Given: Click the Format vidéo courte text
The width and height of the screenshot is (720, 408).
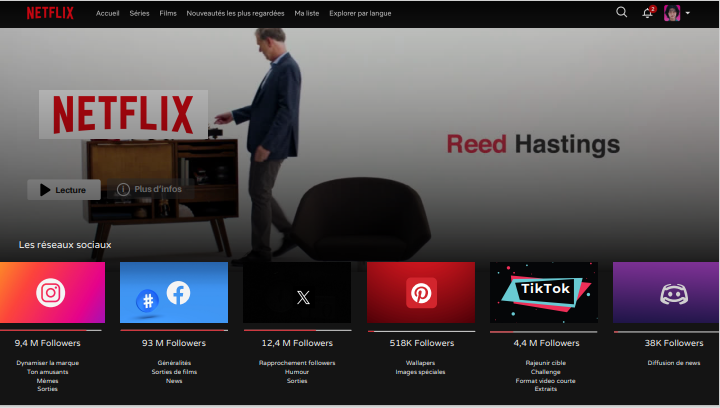Looking at the screenshot, I should pos(546,380).
